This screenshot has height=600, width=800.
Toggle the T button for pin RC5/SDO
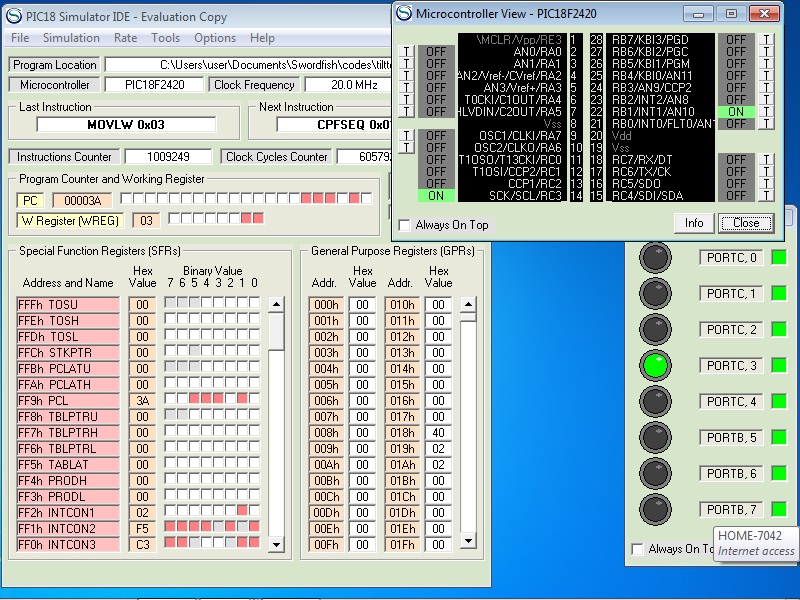coord(766,184)
